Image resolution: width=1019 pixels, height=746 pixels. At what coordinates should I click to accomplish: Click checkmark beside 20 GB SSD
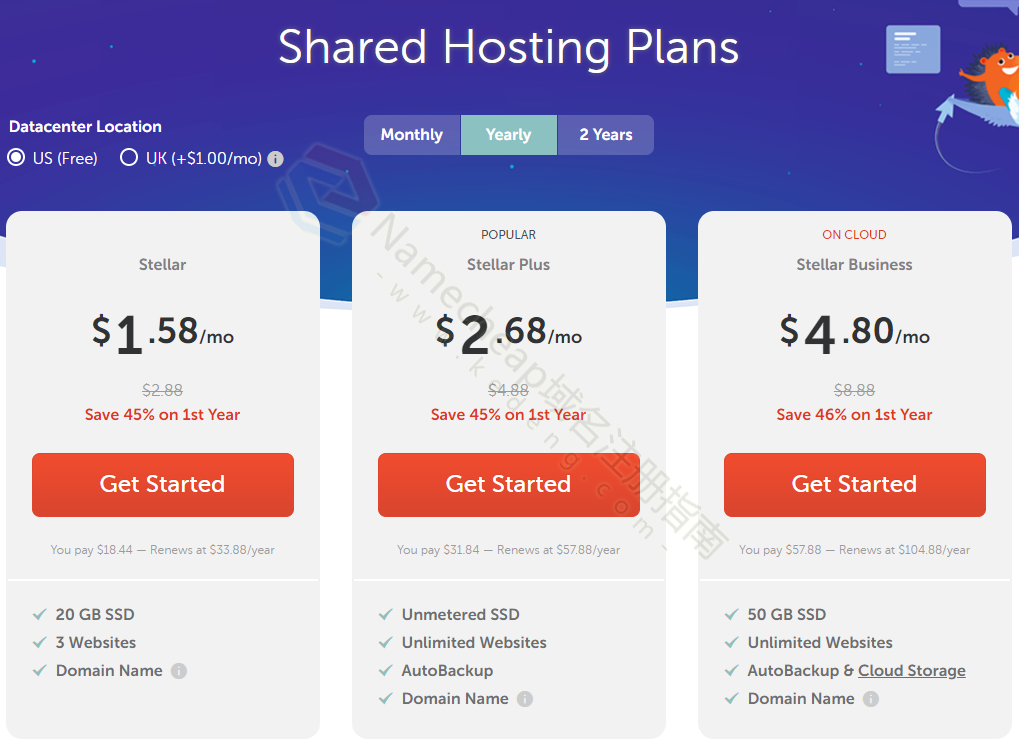(x=40, y=615)
